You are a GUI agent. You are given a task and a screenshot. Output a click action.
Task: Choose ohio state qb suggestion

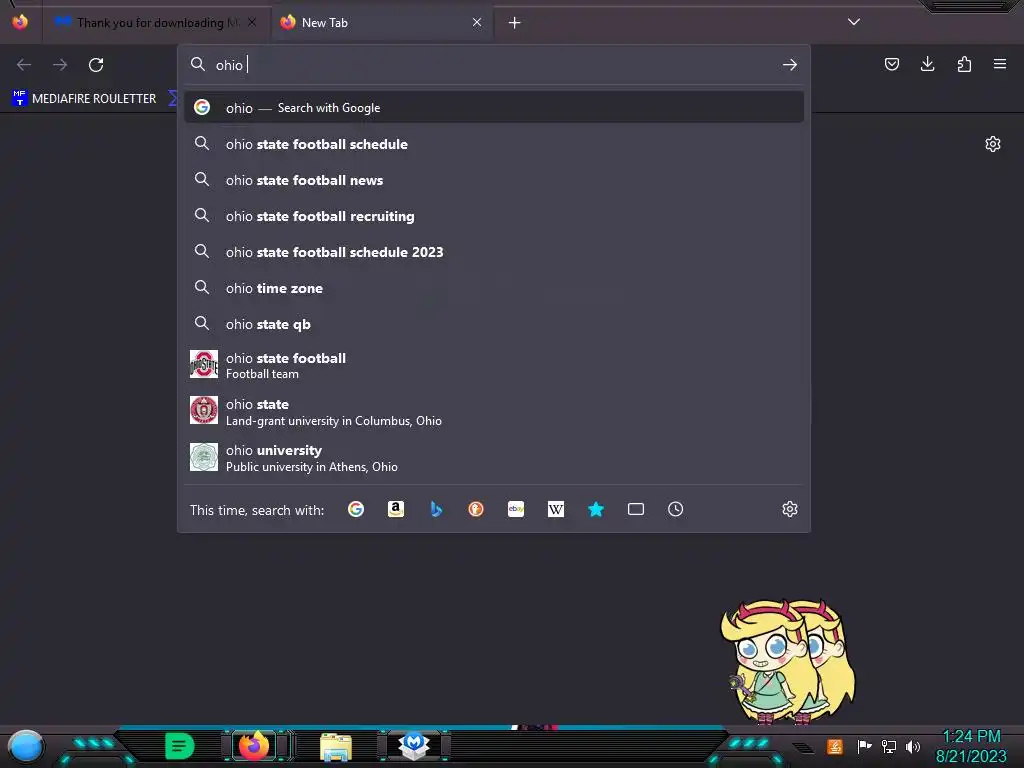494,324
